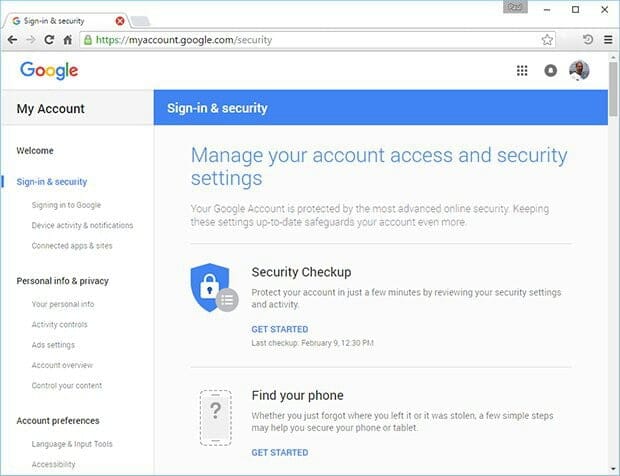Reload the page with the refresh icon
The width and height of the screenshot is (620, 476).
pyautogui.click(x=49, y=40)
